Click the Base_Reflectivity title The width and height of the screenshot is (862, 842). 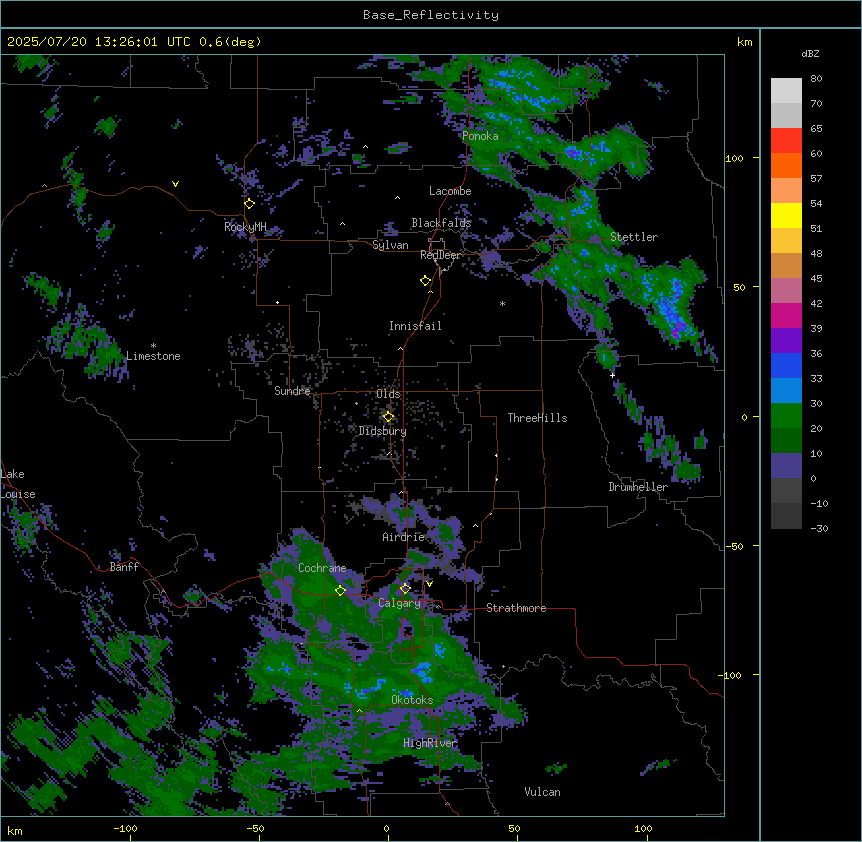[x=431, y=15]
